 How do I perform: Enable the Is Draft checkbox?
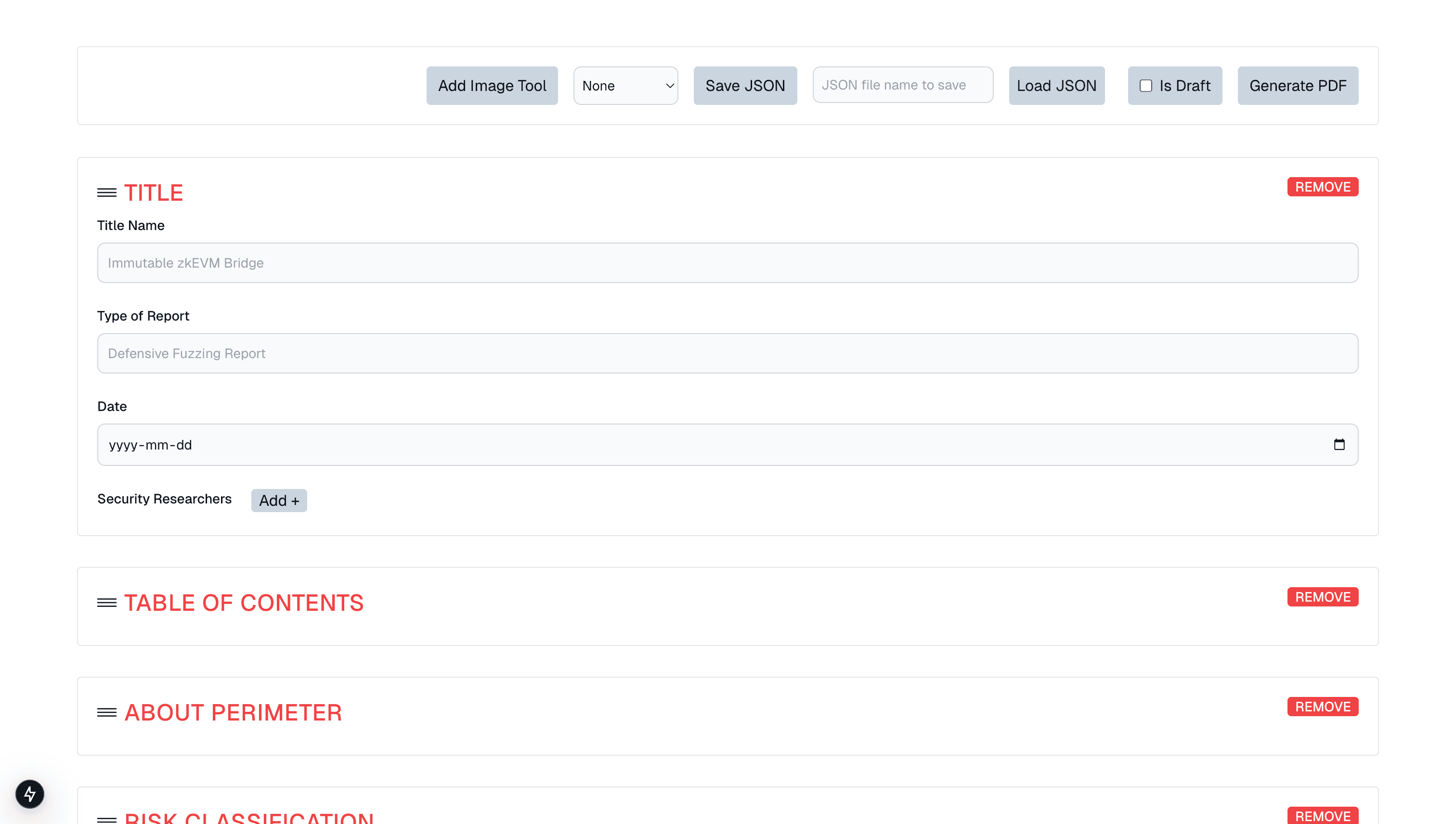(1146, 86)
